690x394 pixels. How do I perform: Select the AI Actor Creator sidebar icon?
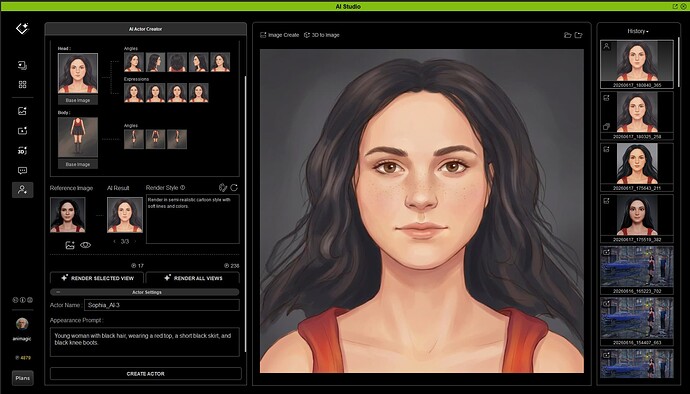[22, 190]
